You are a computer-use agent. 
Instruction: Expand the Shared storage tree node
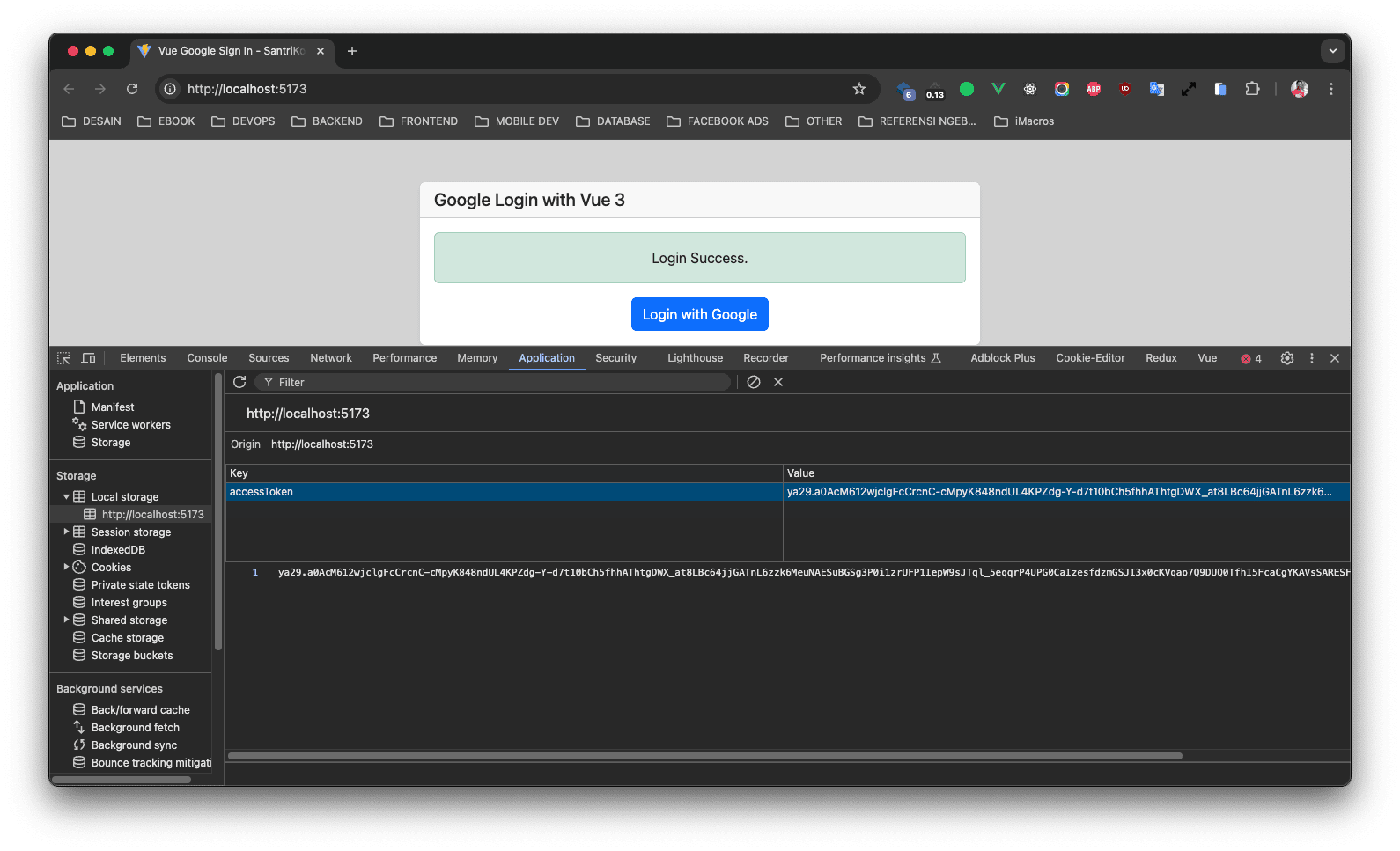point(66,620)
